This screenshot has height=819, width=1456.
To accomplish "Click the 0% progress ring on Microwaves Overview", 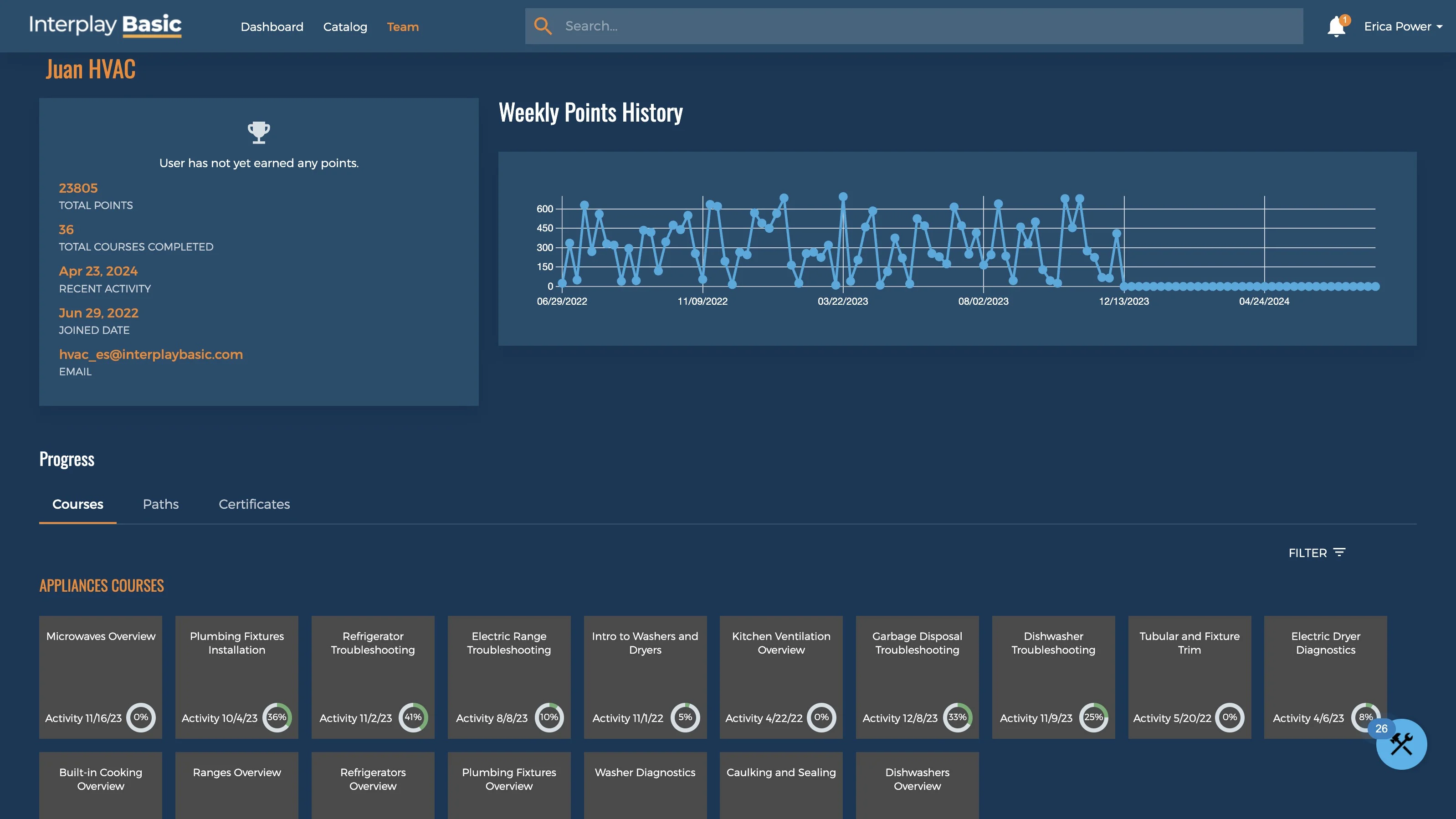I will [141, 717].
